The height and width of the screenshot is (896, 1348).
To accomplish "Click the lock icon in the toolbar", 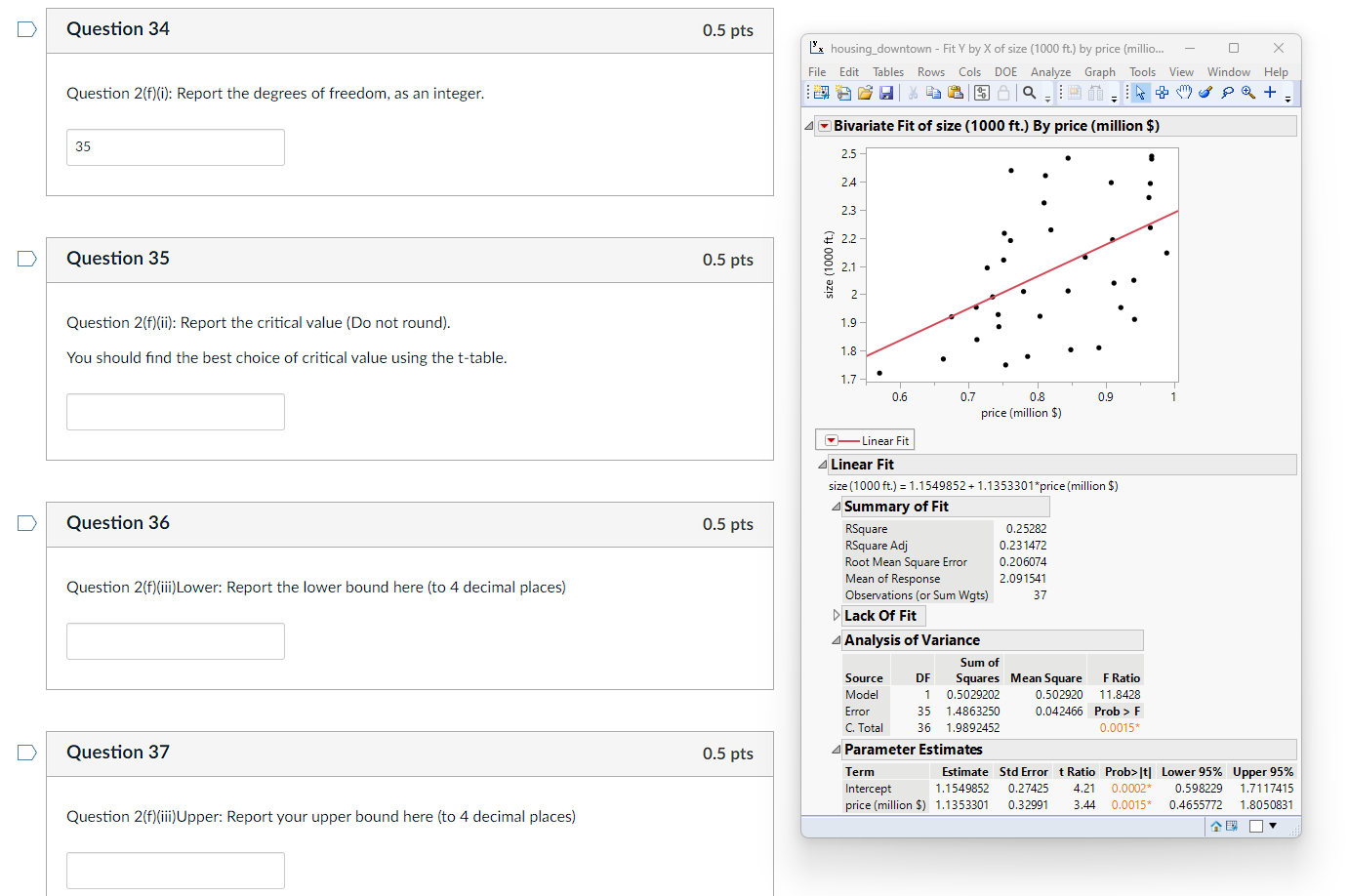I will (x=1003, y=93).
